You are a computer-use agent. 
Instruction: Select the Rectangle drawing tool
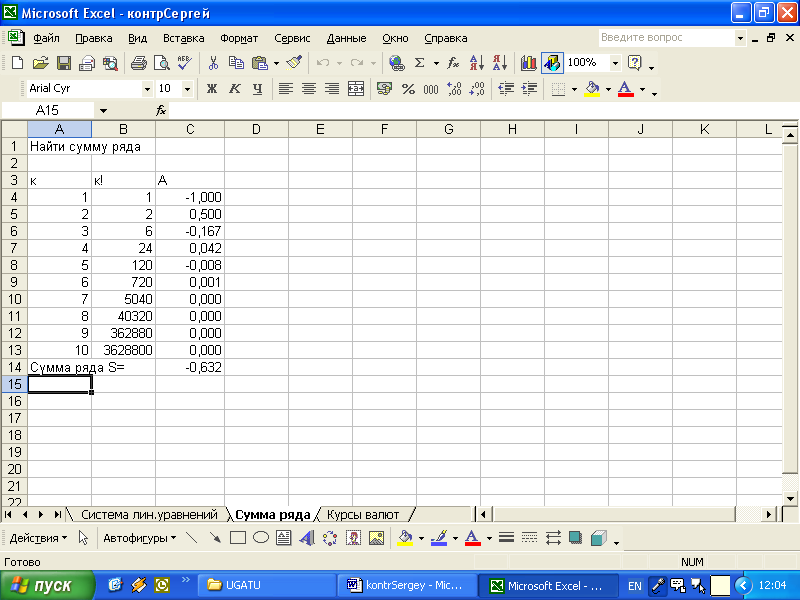point(238,538)
